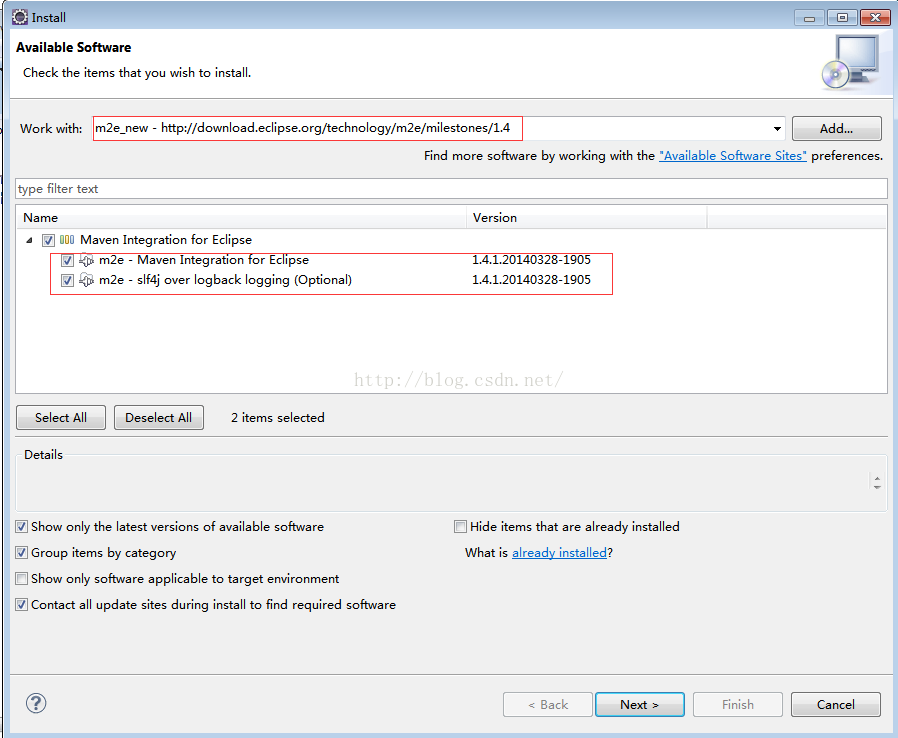
Task: Click the Eclipse Install window title icon
Action: click(x=19, y=17)
